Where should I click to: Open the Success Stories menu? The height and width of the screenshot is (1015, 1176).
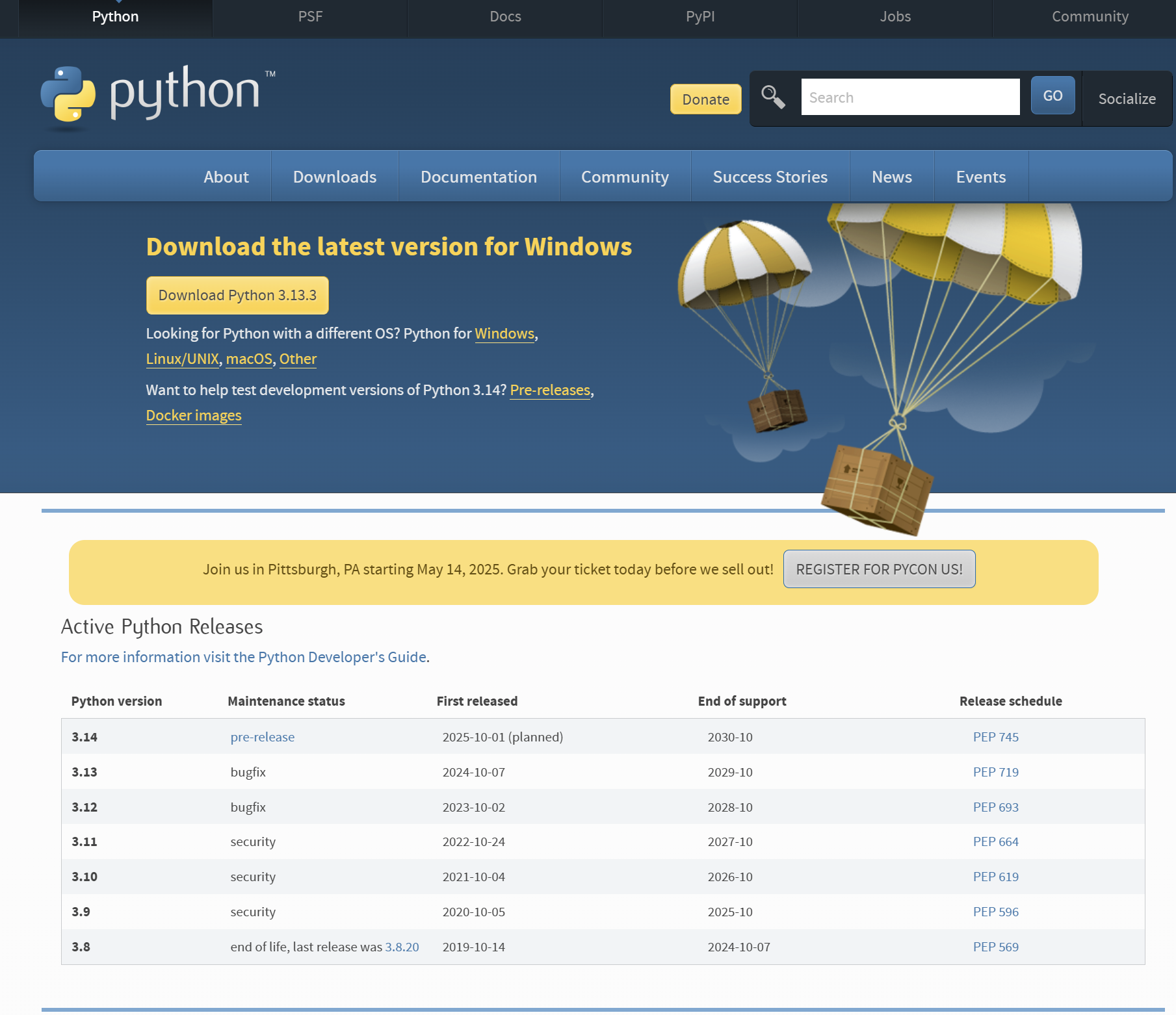tap(770, 177)
